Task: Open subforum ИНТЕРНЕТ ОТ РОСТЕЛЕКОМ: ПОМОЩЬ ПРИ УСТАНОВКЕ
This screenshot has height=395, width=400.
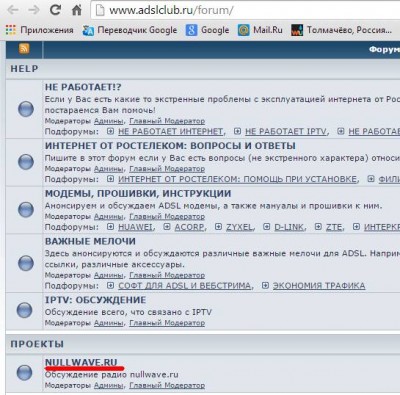Action: pos(237,179)
